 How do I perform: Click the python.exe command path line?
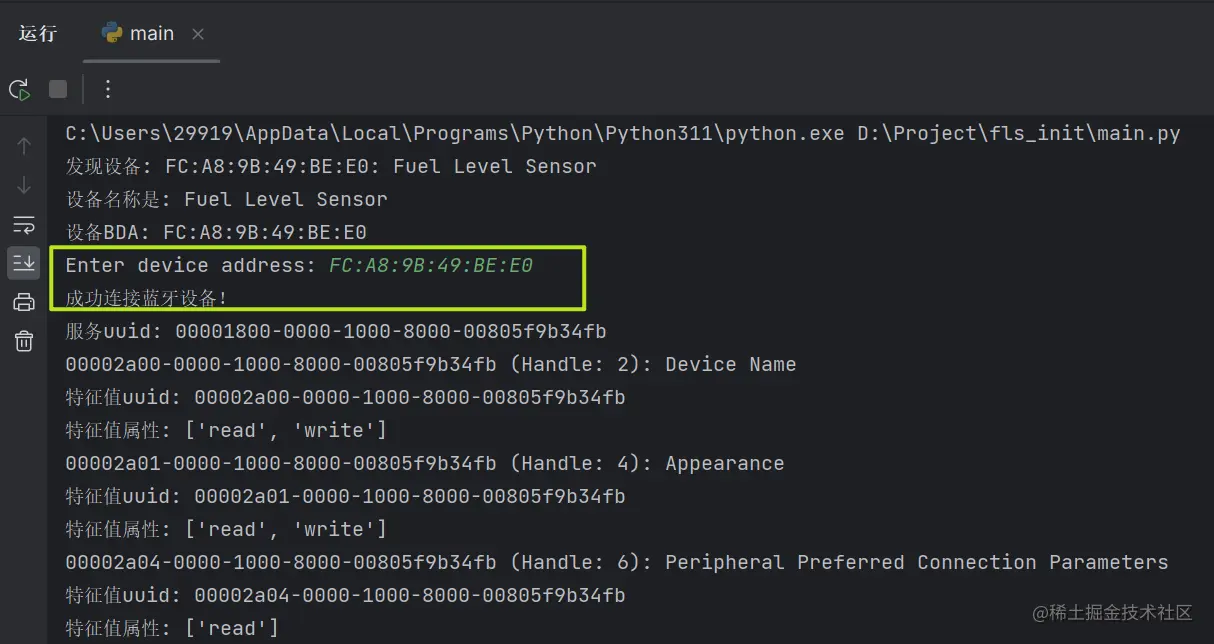tap(622, 133)
